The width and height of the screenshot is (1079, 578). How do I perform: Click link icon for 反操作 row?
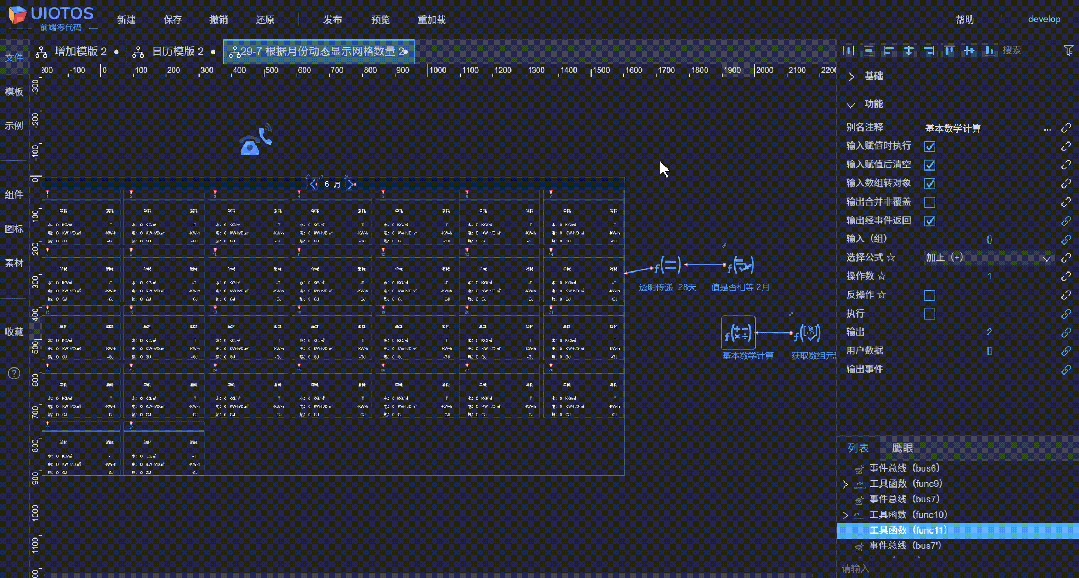click(1066, 295)
